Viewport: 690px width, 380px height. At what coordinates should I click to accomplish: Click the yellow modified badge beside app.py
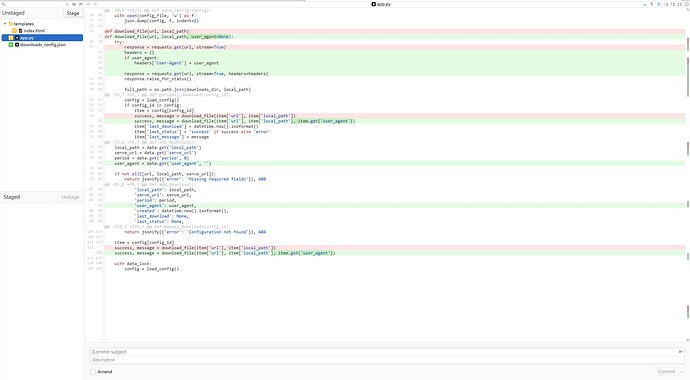(11, 38)
